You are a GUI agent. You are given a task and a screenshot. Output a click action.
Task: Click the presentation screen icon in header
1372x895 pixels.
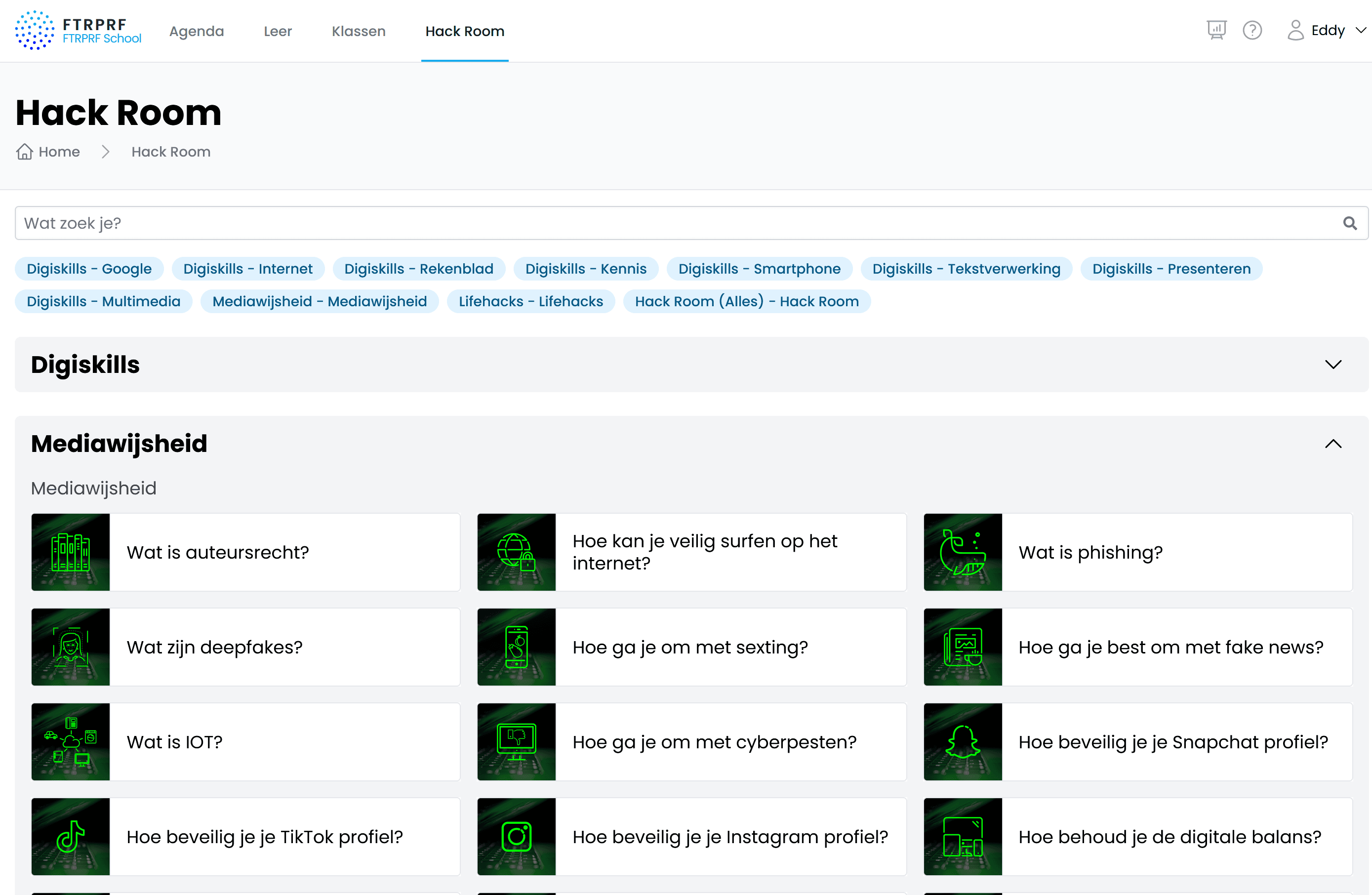[x=1216, y=30]
